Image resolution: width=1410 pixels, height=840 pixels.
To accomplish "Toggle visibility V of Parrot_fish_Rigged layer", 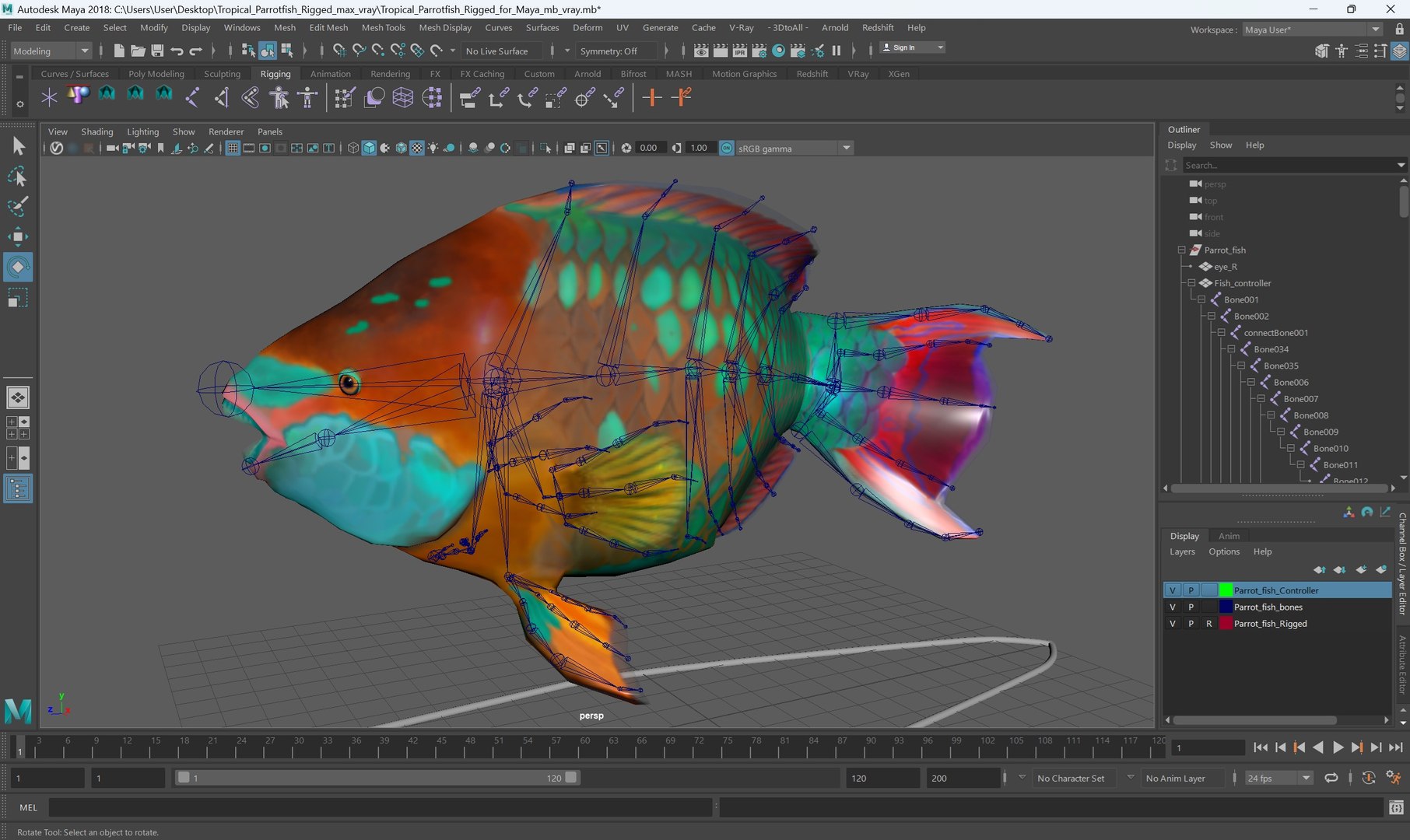I will tap(1173, 623).
